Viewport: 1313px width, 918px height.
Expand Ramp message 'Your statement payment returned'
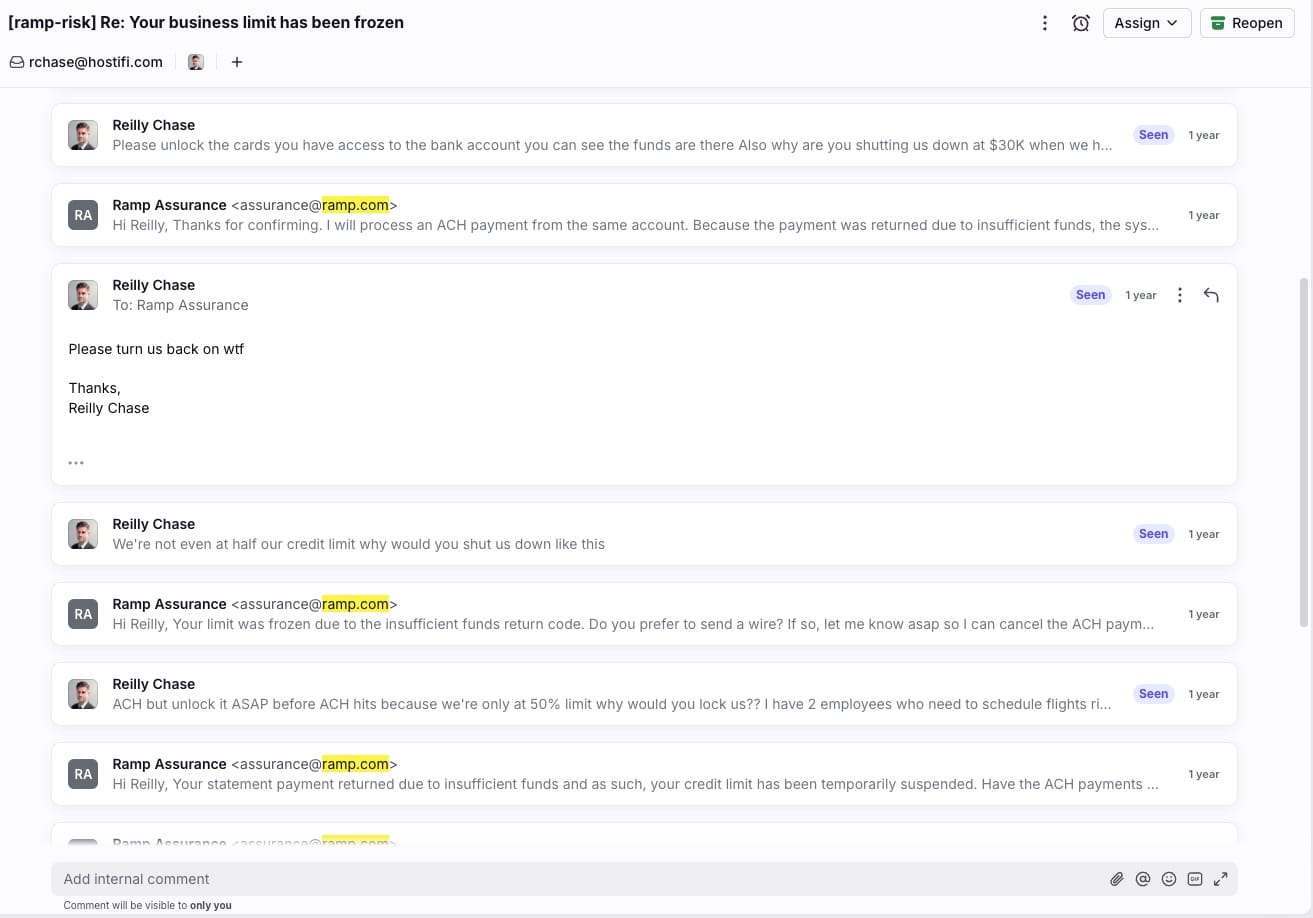pyautogui.click(x=644, y=774)
